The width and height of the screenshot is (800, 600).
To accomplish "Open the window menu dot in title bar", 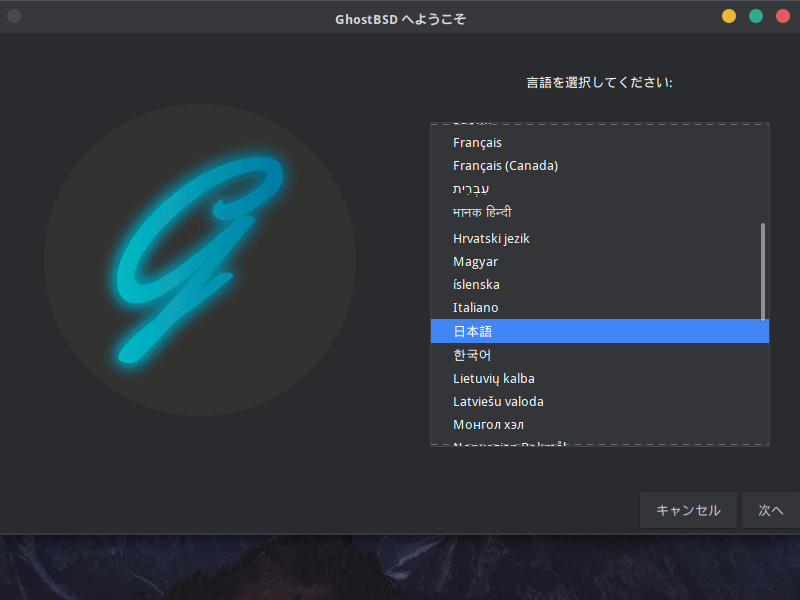I will click(14, 16).
